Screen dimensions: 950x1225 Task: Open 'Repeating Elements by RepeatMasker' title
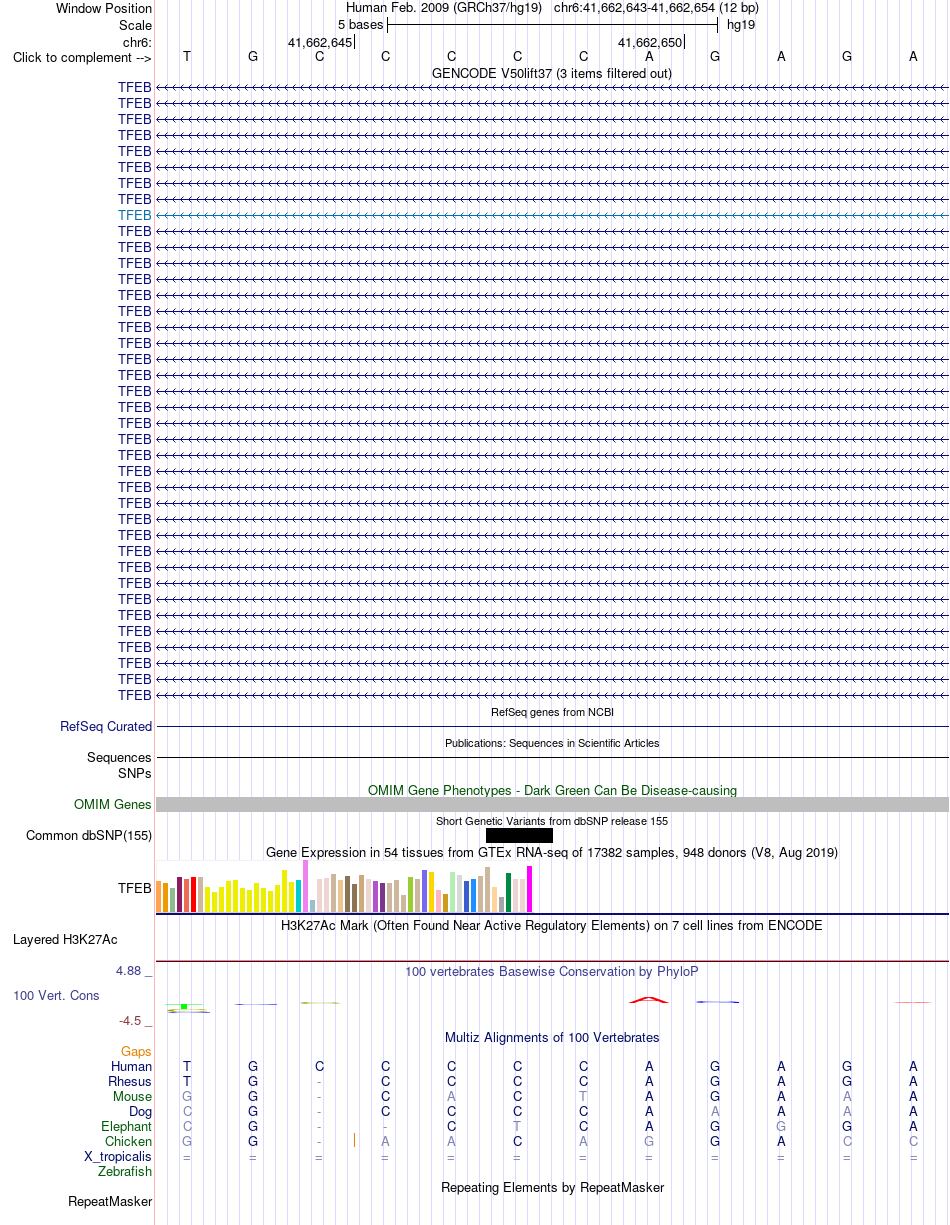tap(552, 1188)
